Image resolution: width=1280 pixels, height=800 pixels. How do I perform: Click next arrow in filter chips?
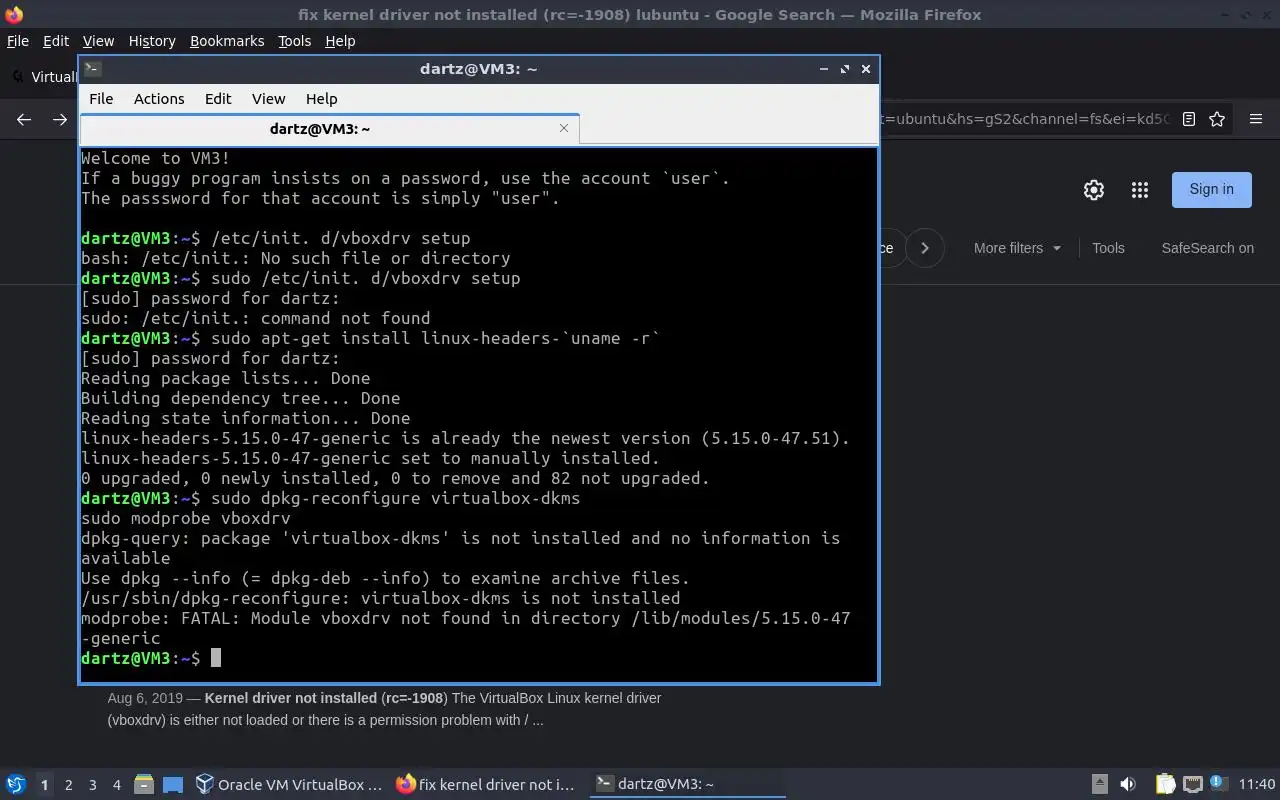tap(925, 248)
